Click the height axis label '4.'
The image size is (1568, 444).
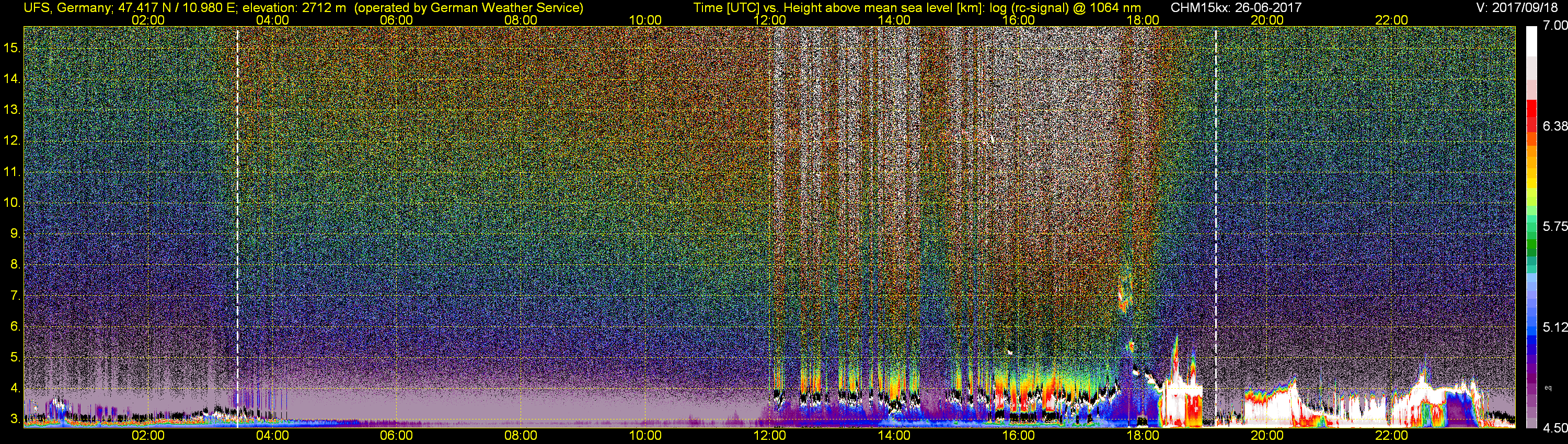click(15, 388)
